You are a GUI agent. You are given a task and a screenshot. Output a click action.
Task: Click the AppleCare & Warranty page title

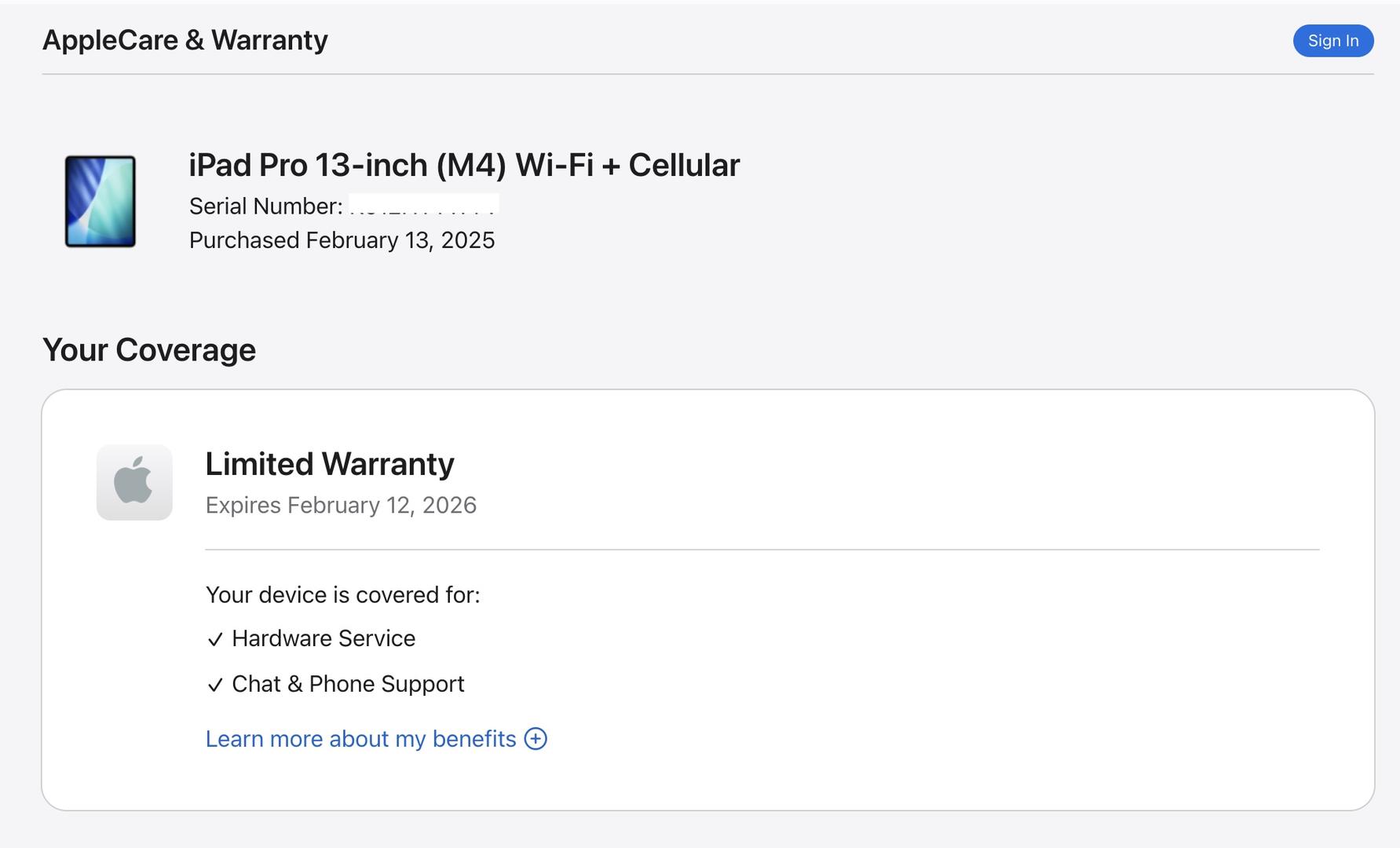click(x=185, y=40)
